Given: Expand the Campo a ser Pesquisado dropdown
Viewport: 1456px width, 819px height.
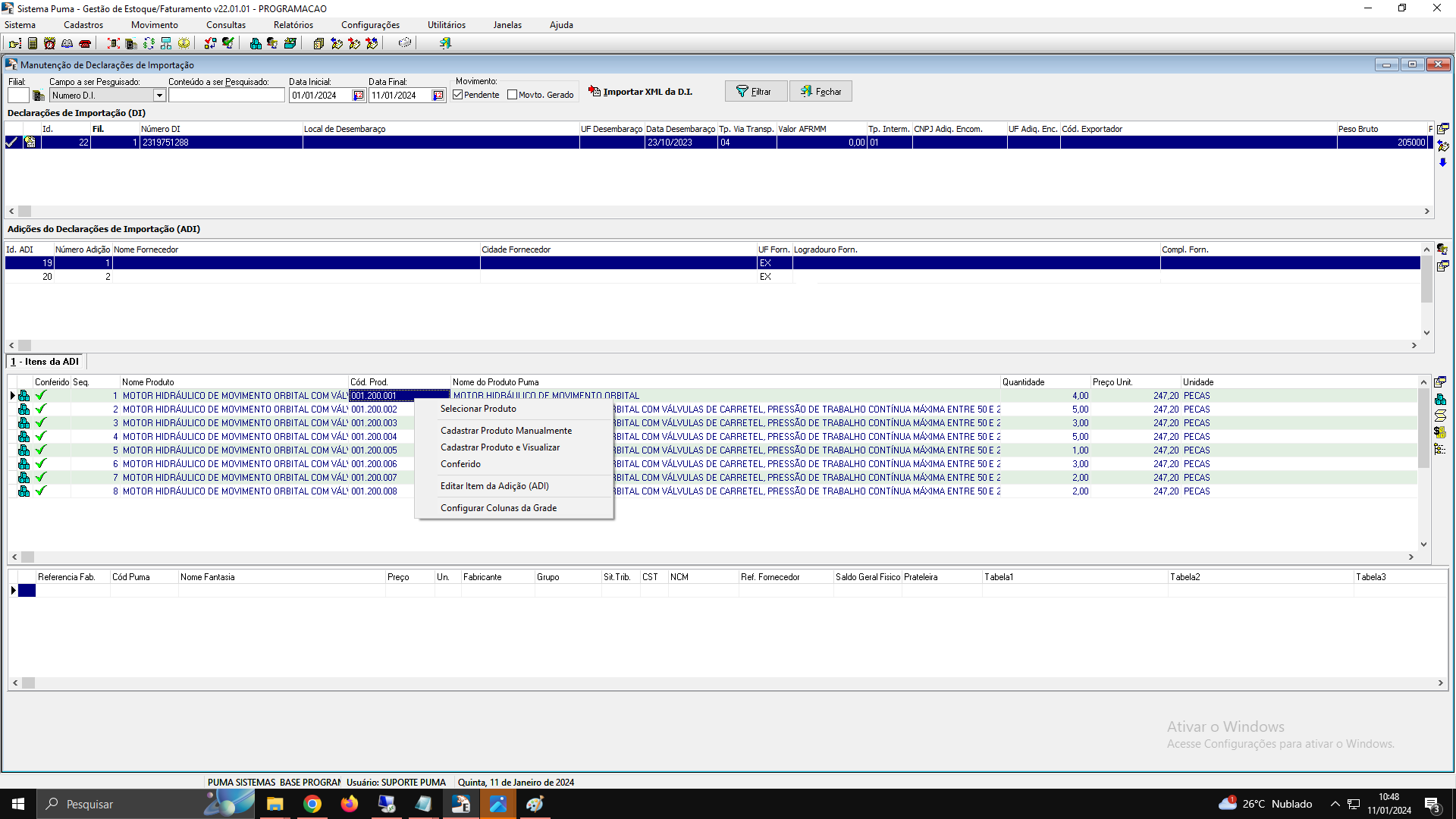Looking at the screenshot, I should (159, 96).
